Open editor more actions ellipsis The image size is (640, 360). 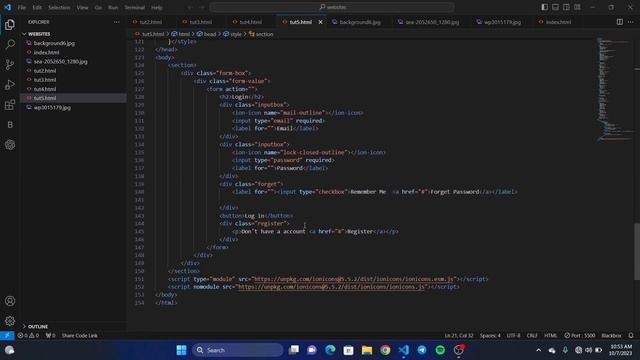tap(631, 22)
